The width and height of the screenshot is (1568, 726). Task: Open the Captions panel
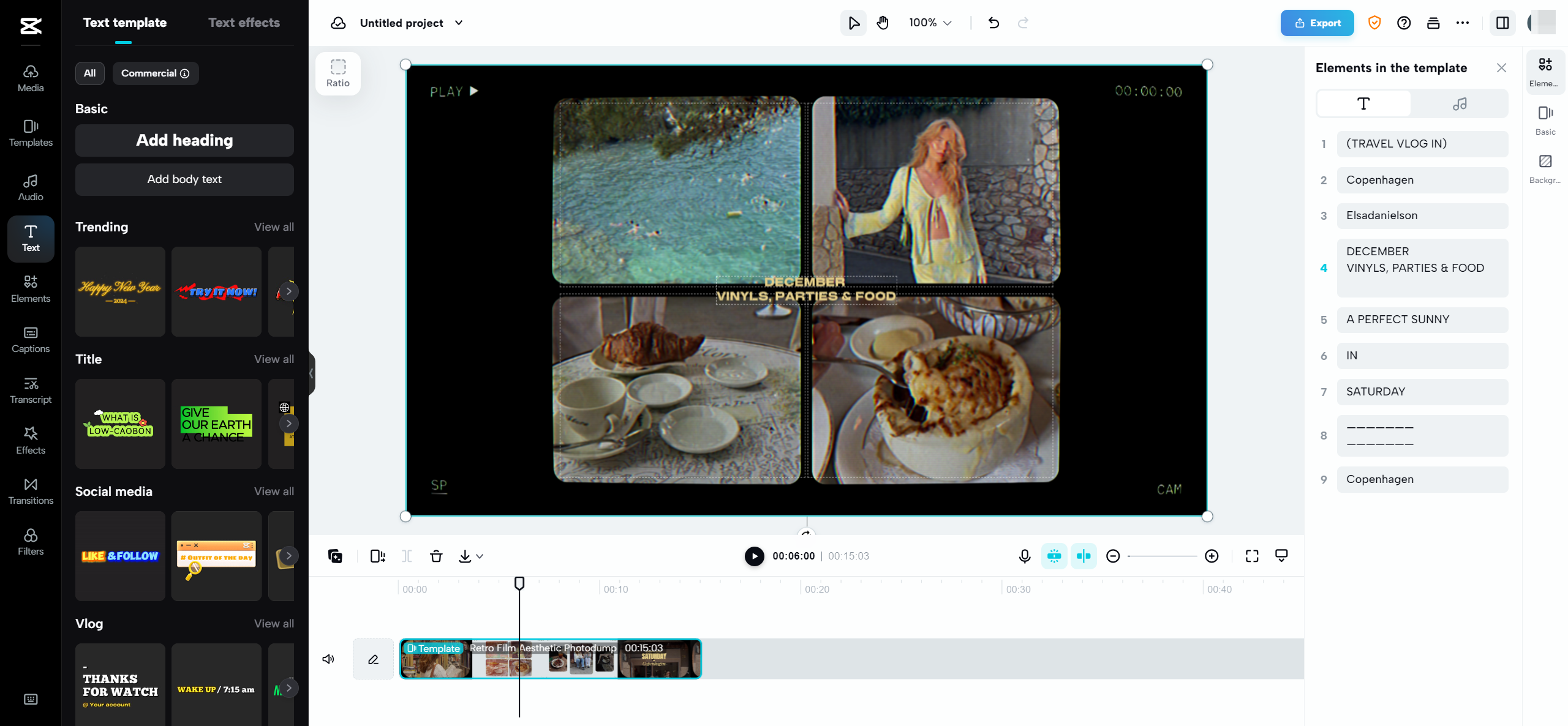pyautogui.click(x=30, y=339)
